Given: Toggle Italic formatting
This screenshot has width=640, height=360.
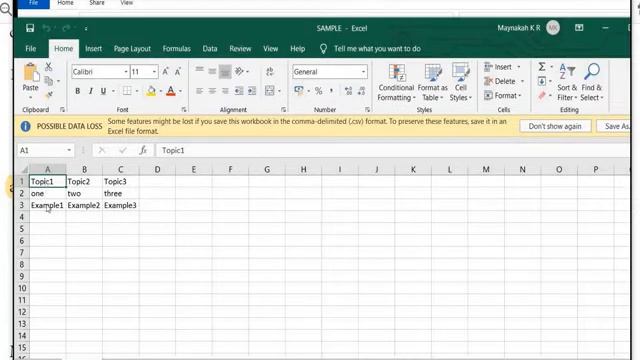Looking at the screenshot, I should click(x=91, y=91).
